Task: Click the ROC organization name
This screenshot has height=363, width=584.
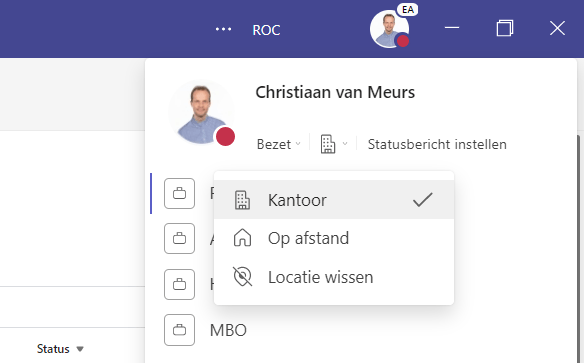Action: [266, 30]
